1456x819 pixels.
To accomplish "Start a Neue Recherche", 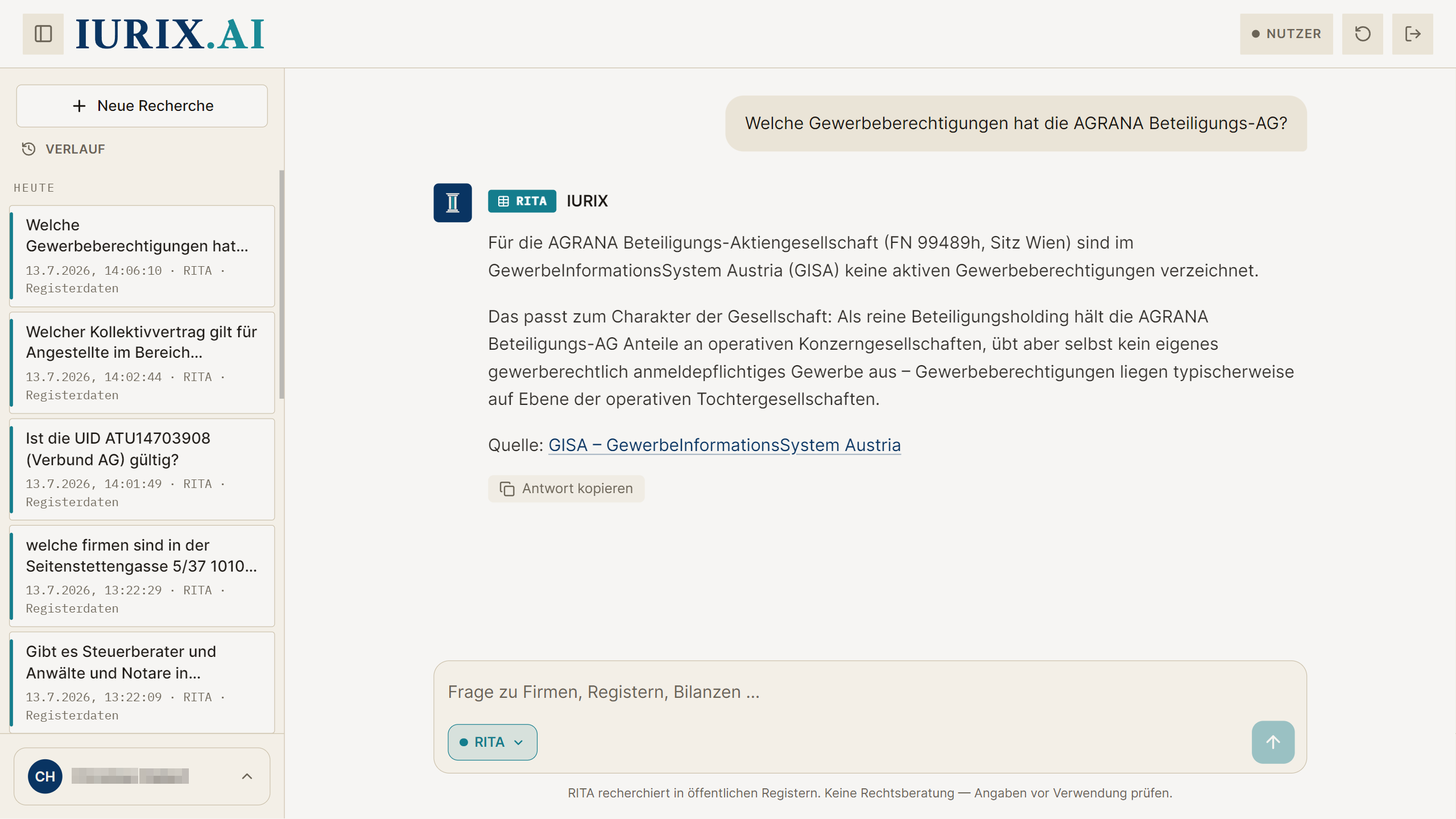I will coord(142,106).
